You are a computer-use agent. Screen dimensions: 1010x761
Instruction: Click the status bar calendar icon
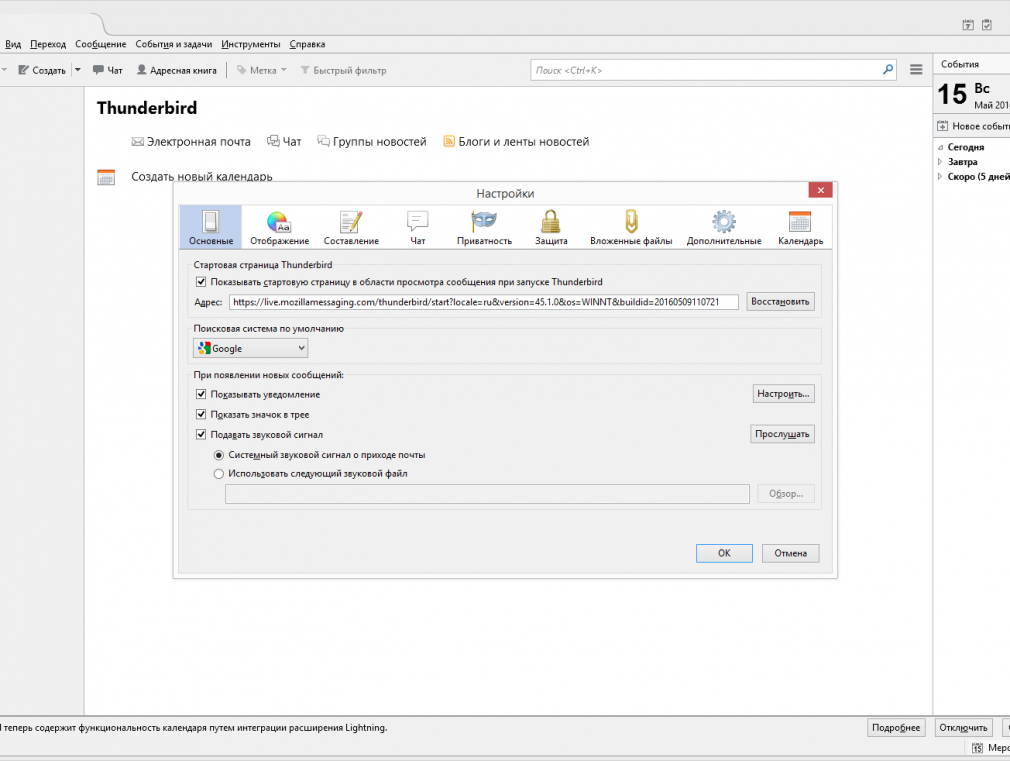click(977, 747)
